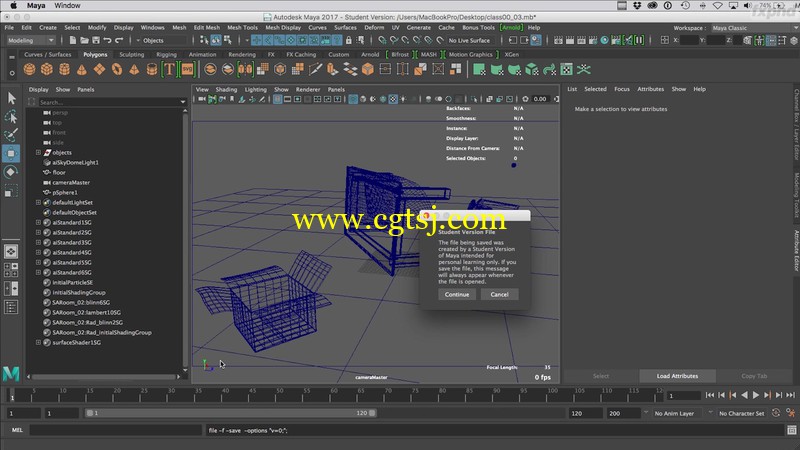Create a polygon cylinder from the shelf
800x450 pixels.
click(64, 69)
